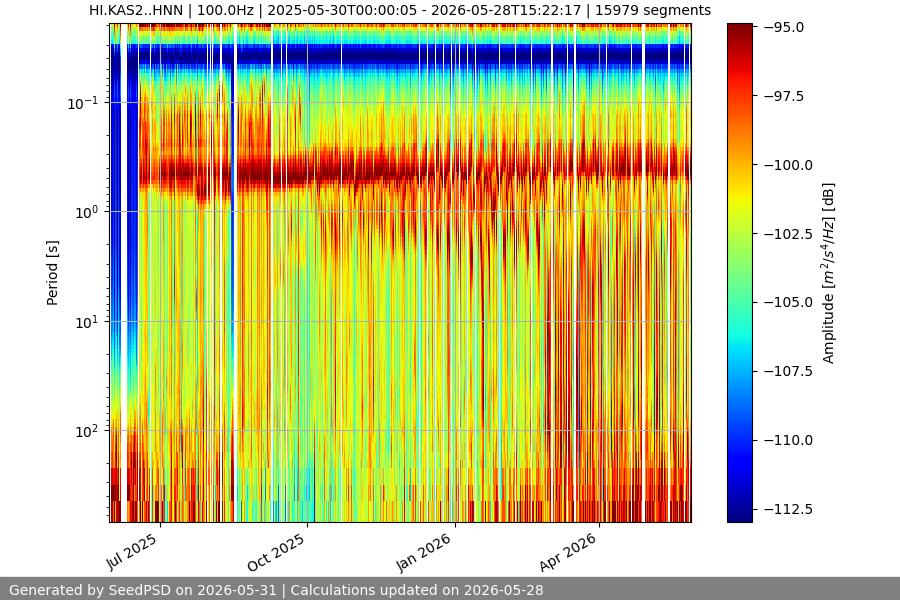Click the −105.0 colorbar tick
Viewport: 900px width, 600px height.
click(x=788, y=302)
